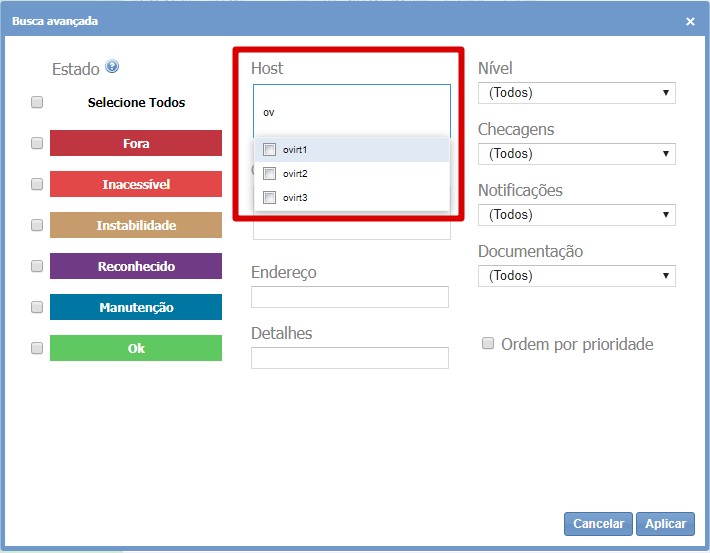Close the Busca avançada dialog
The width and height of the screenshot is (710, 553).
click(x=690, y=21)
